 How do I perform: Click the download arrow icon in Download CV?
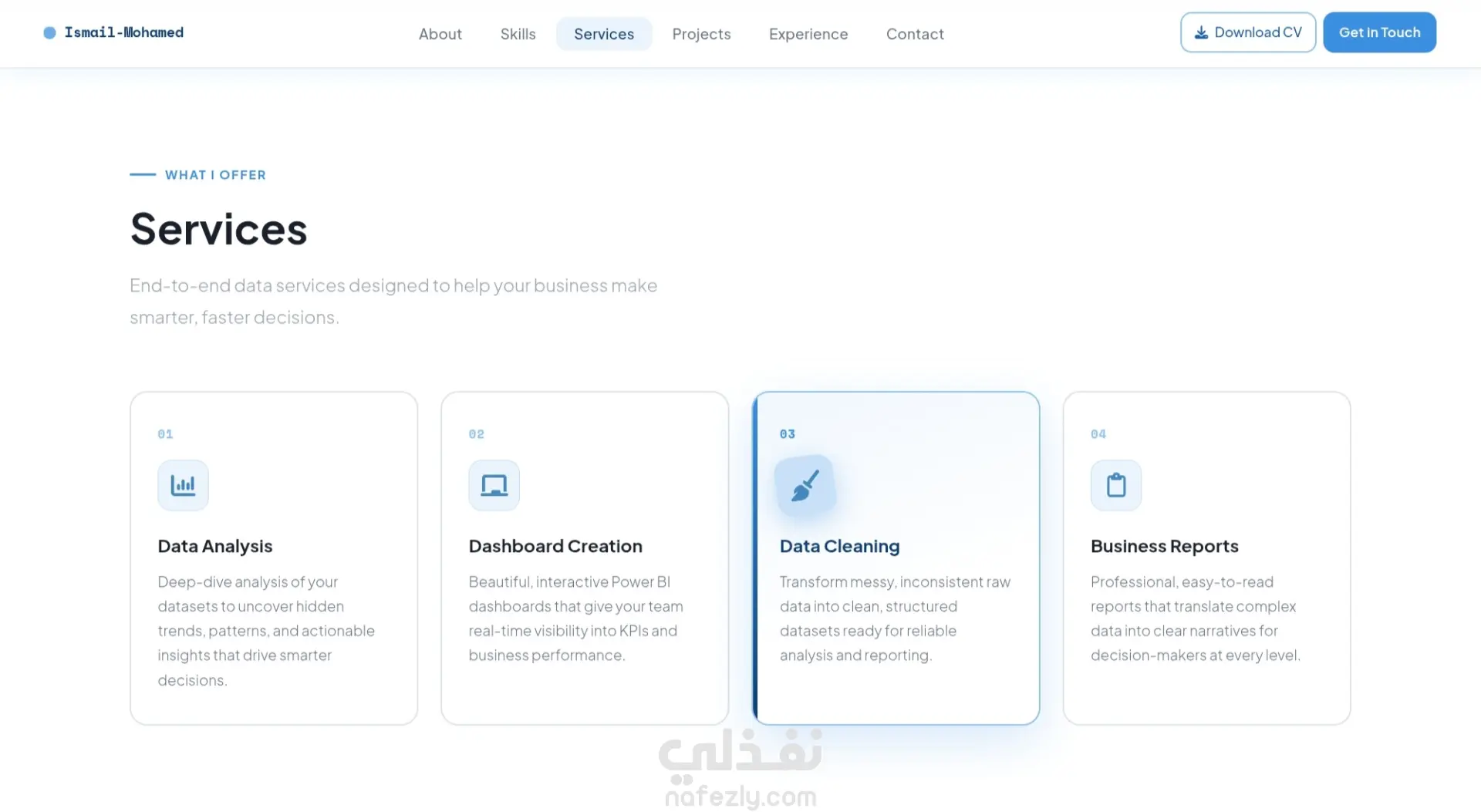(1201, 32)
